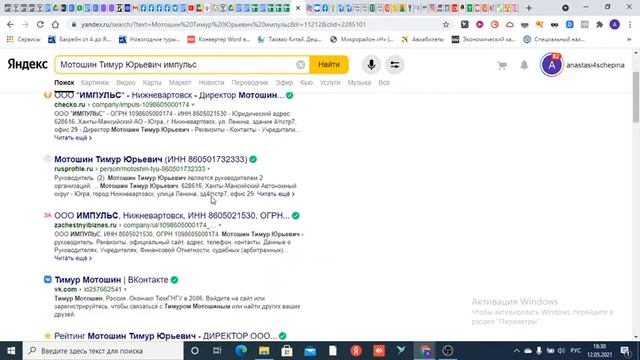The image size is (640, 360).
Task: Click the Найти search button
Action: 329,64
